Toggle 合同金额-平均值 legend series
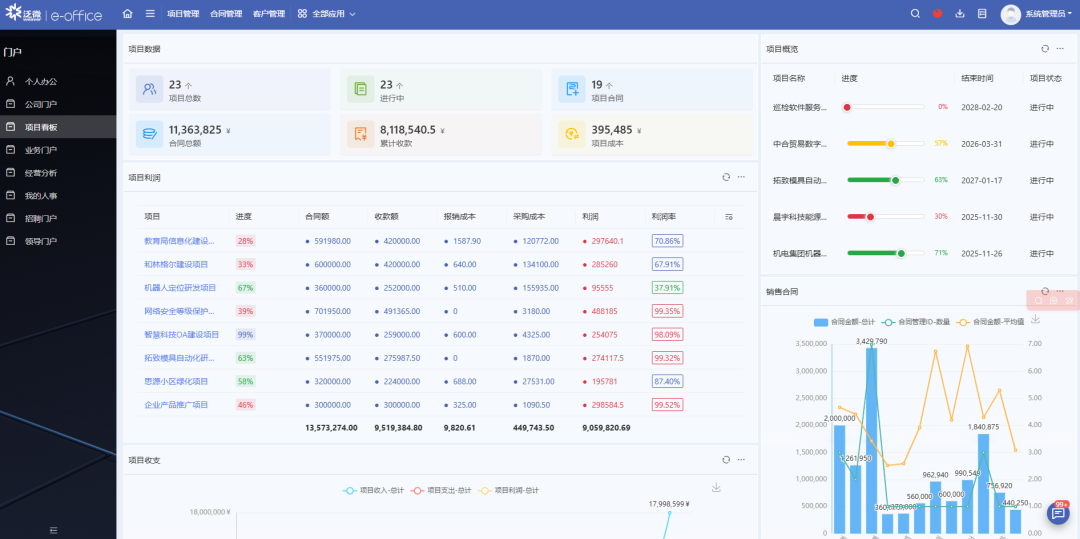 (x=991, y=322)
